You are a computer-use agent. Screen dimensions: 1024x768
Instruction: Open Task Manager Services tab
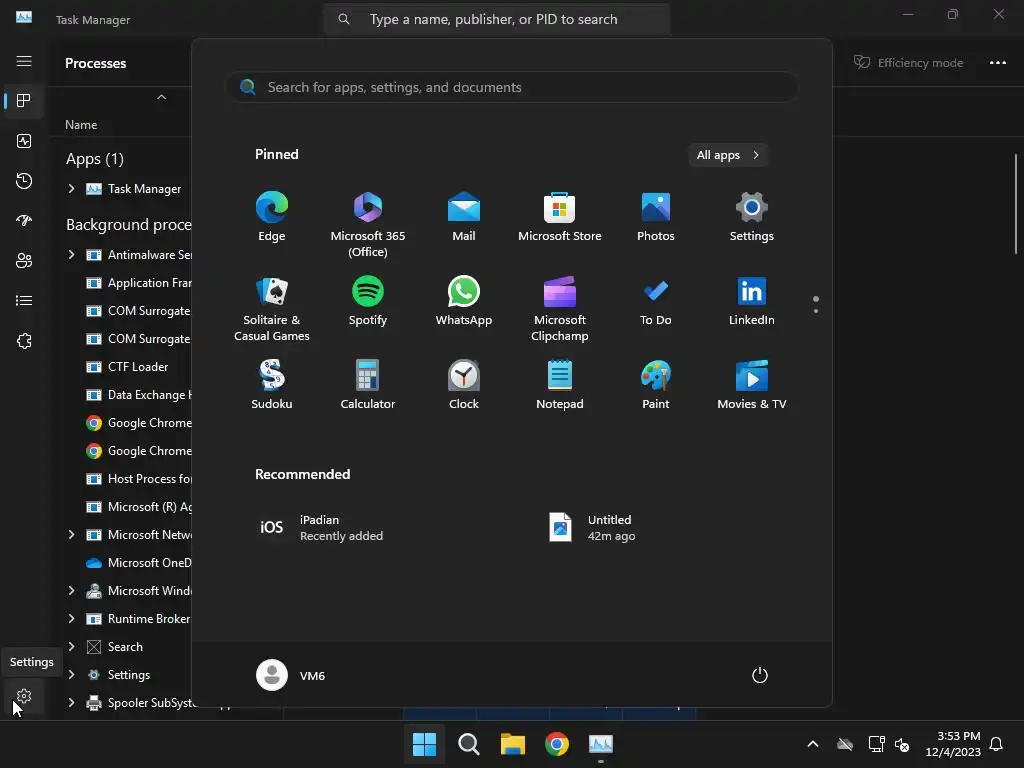24,341
